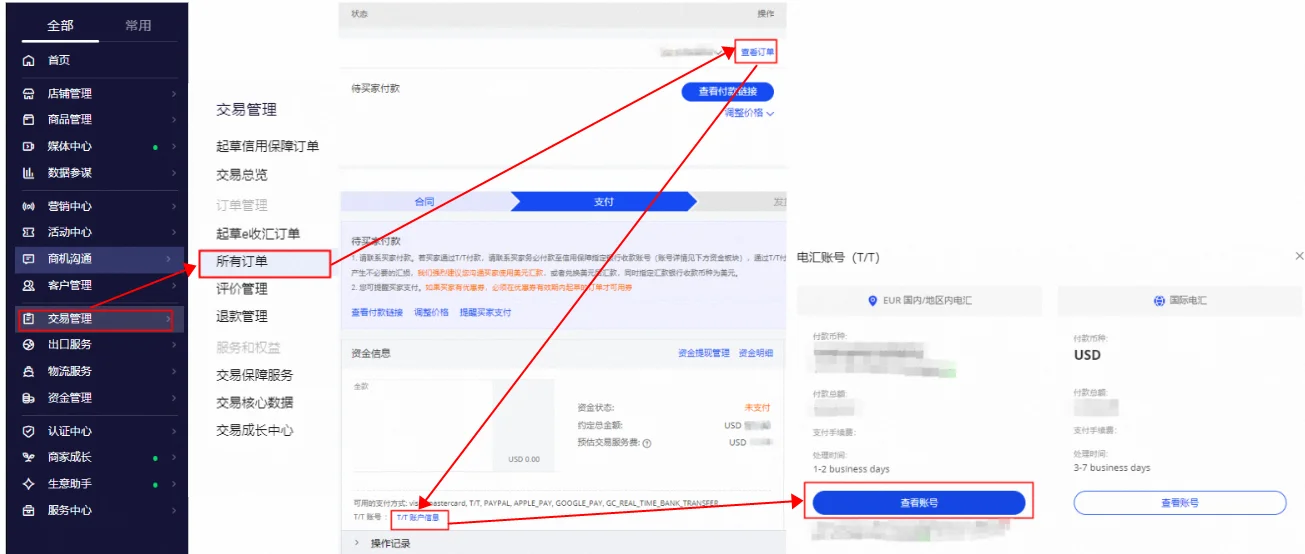Open the 资金明细 link
1305x554 pixels.
click(756, 353)
